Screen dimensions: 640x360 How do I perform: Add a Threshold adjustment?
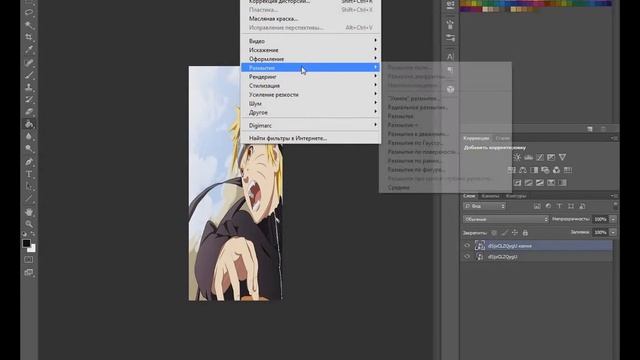[540, 182]
